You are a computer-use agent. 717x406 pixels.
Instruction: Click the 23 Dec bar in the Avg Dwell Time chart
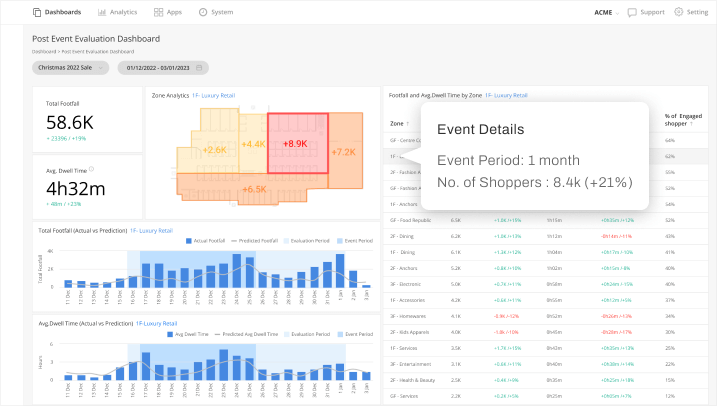click(x=224, y=365)
